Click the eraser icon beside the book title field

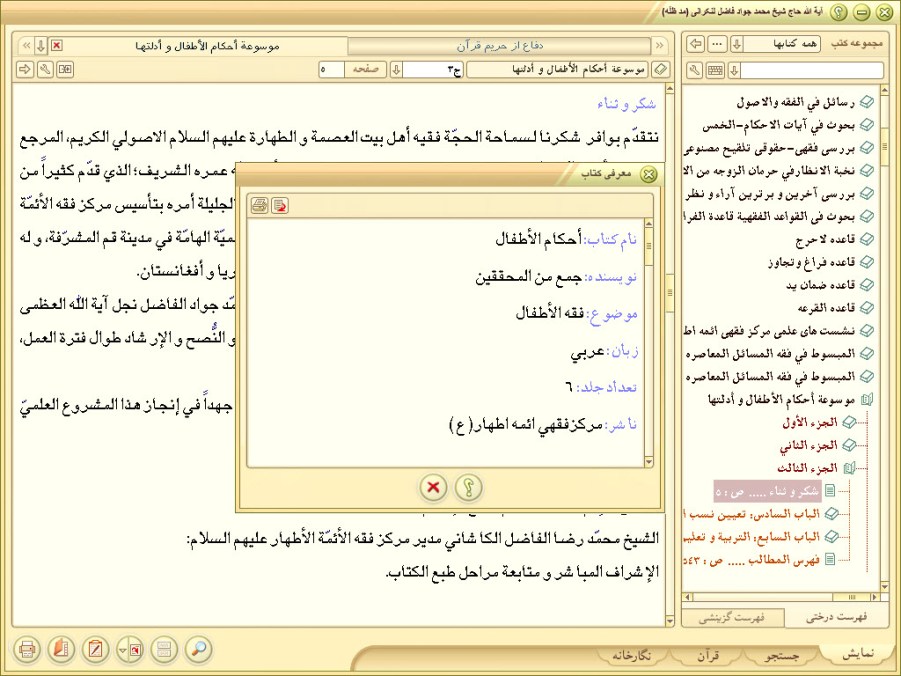660,70
